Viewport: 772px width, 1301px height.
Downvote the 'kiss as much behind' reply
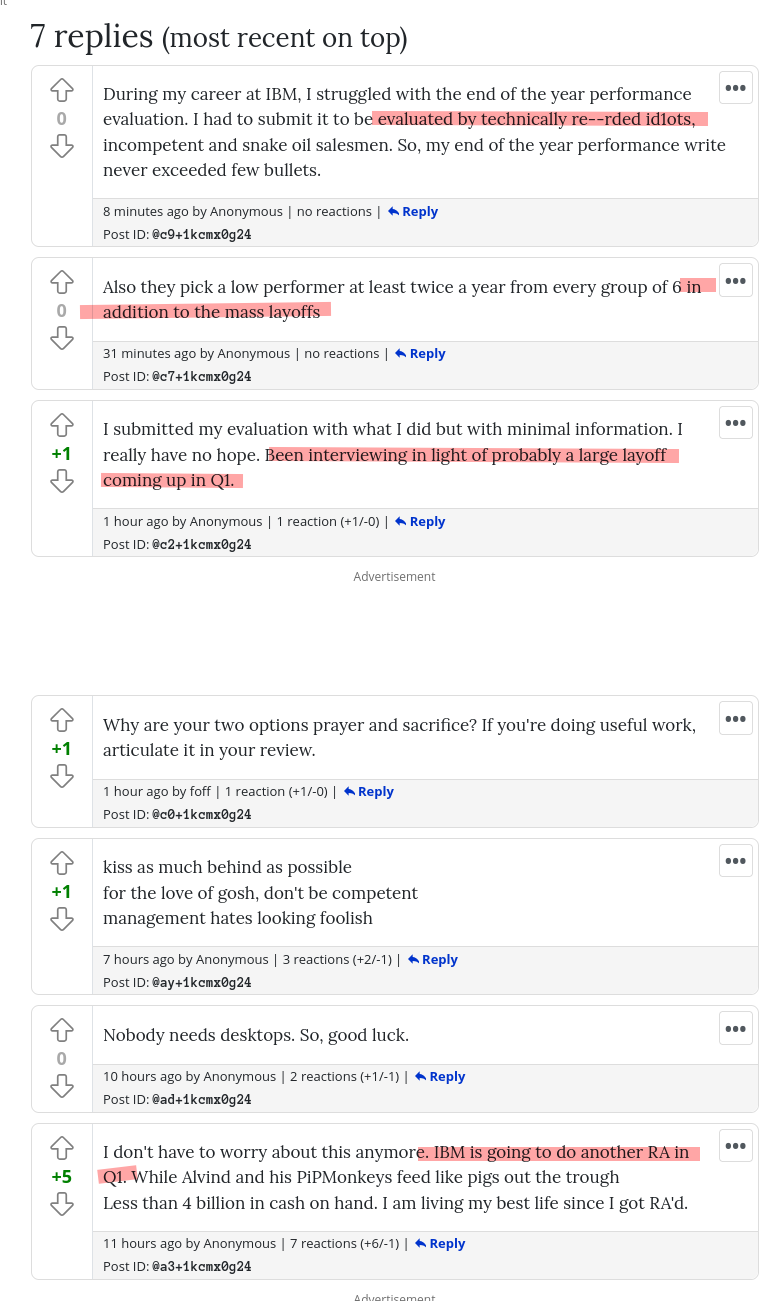point(62,919)
